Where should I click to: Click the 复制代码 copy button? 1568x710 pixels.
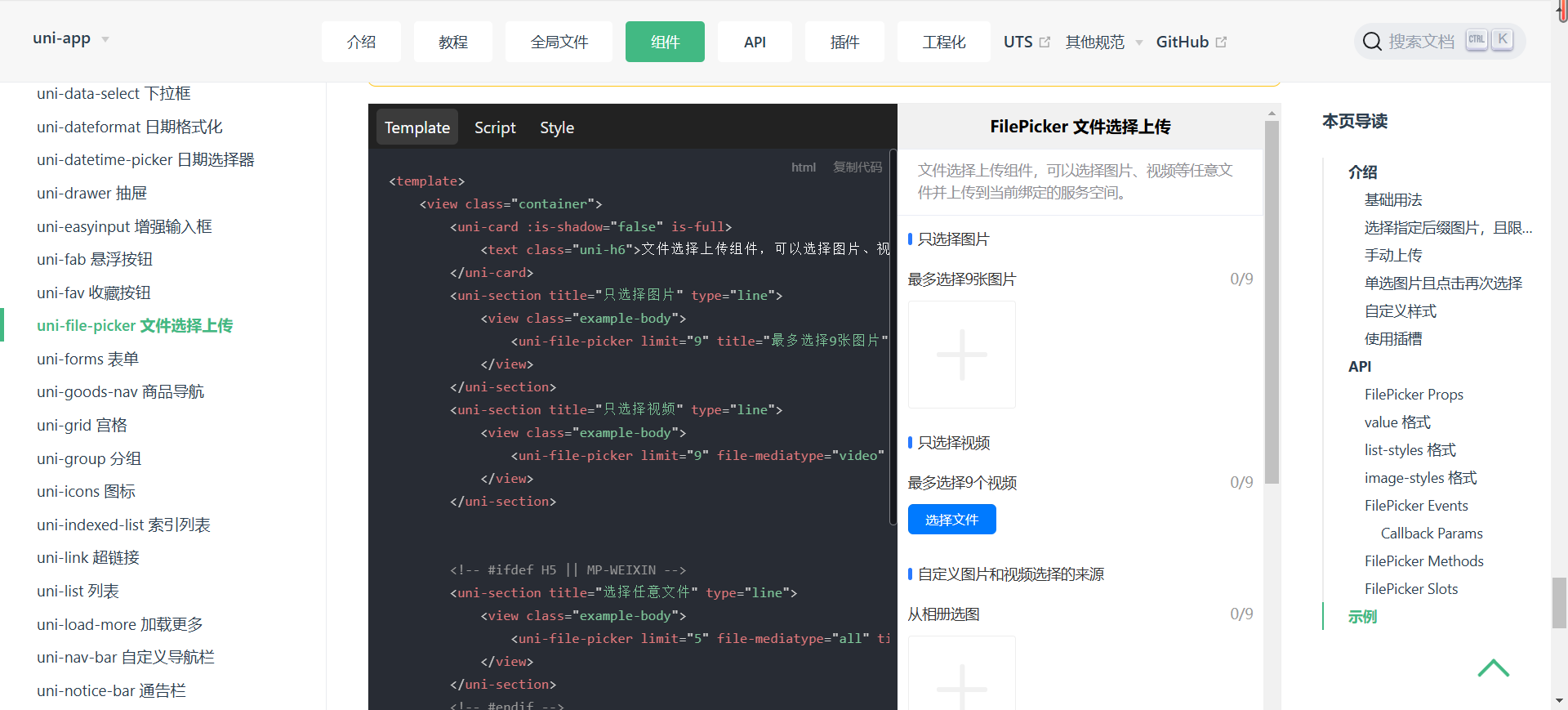(857, 167)
